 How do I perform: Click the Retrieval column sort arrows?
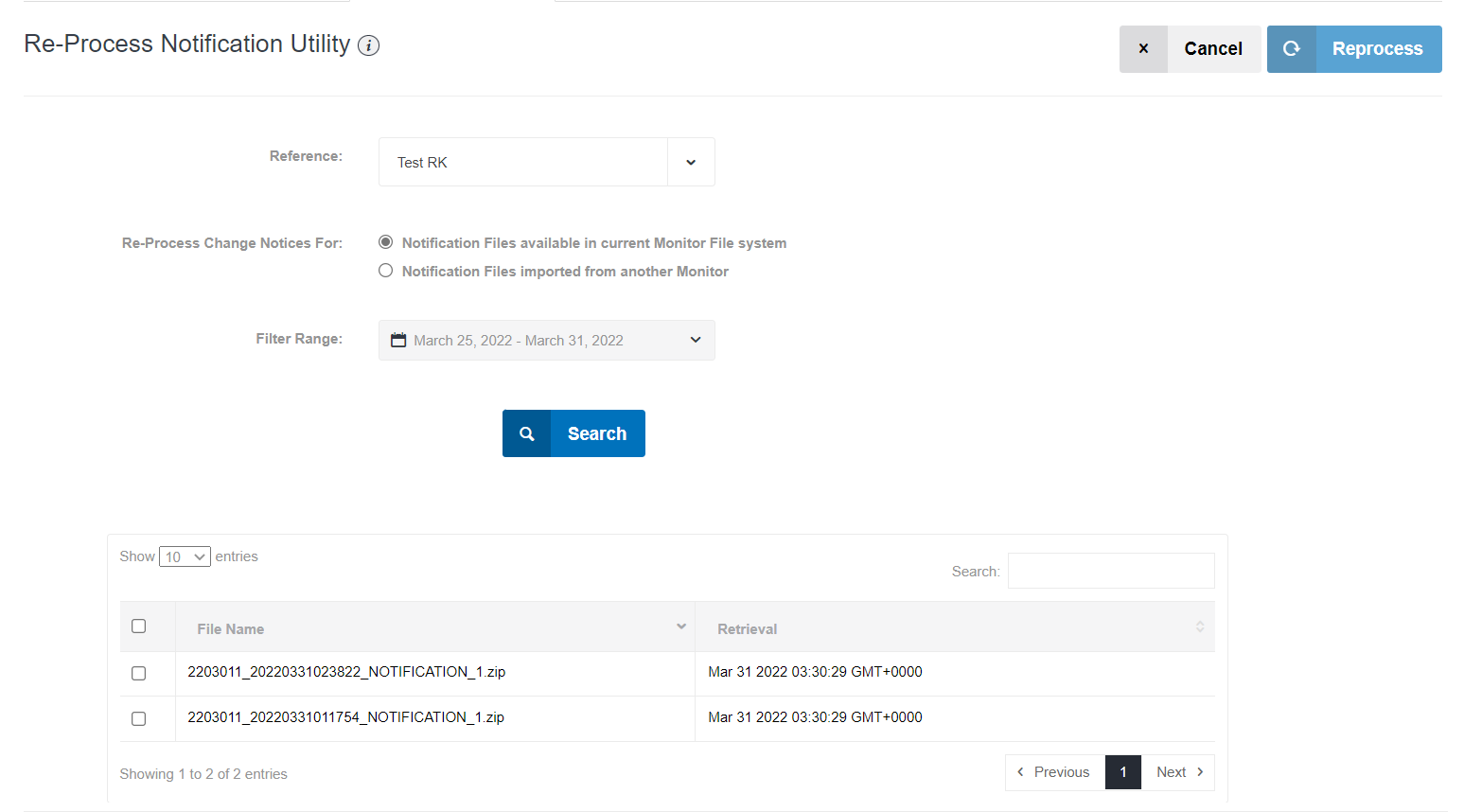[x=1199, y=627]
